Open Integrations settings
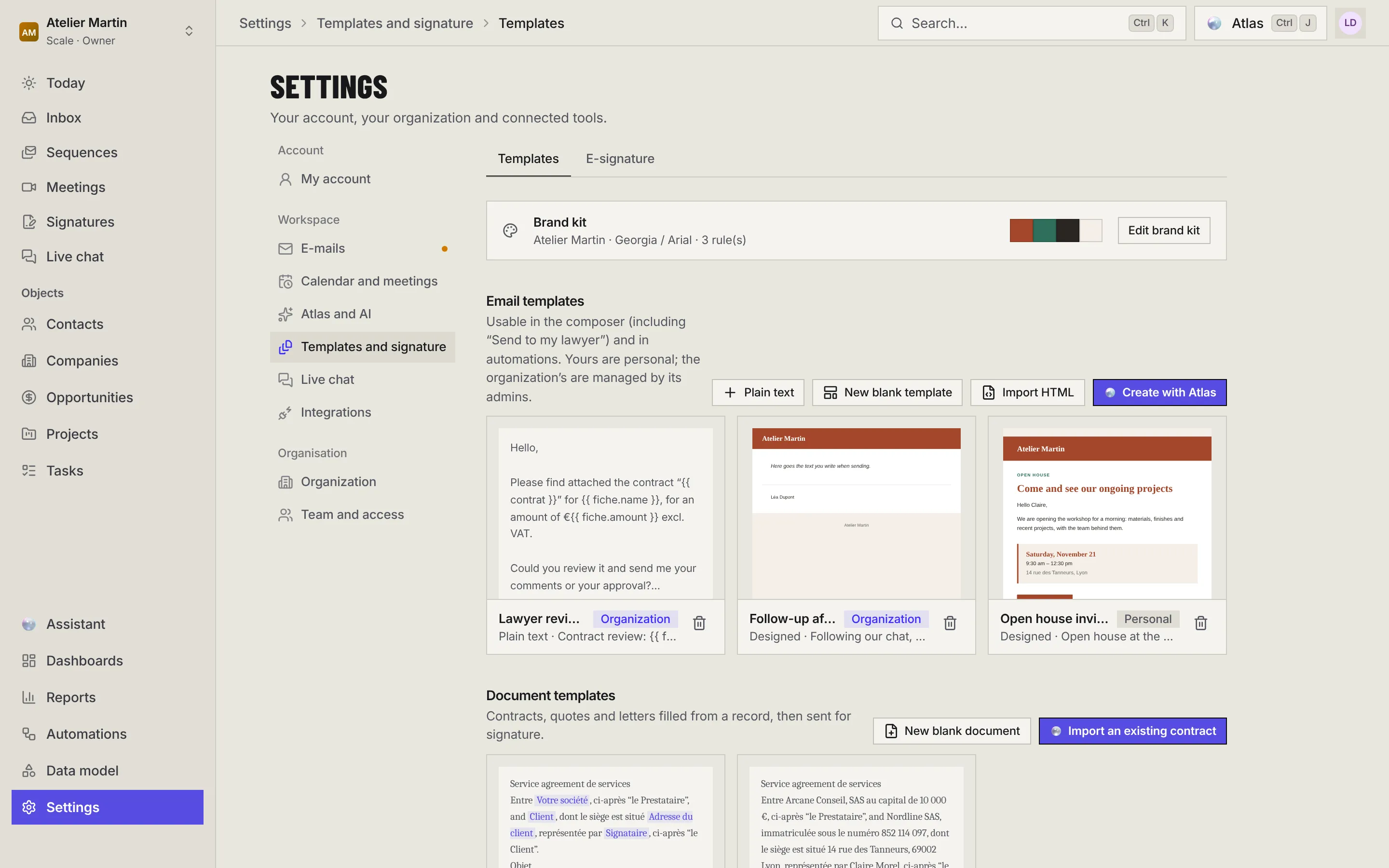Screen dimensions: 1389x868 click(363, 413)
